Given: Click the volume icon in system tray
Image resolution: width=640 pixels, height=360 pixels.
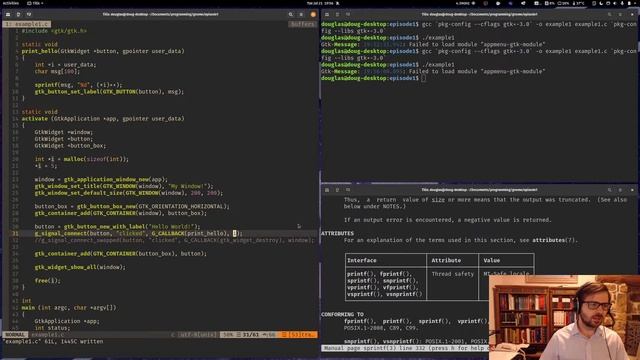Looking at the screenshot, I should pos(615,3).
